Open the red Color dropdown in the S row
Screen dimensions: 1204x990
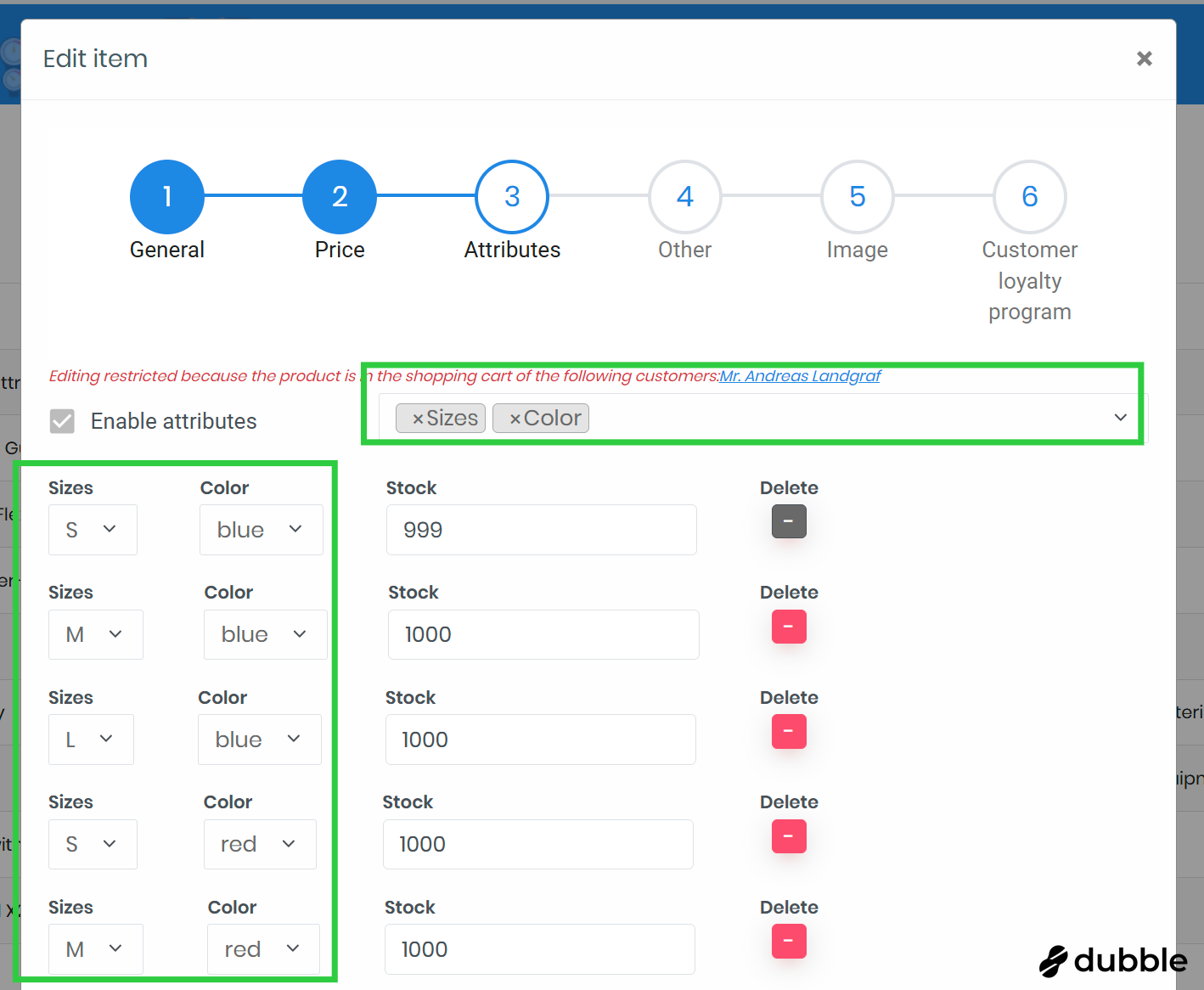tap(259, 844)
